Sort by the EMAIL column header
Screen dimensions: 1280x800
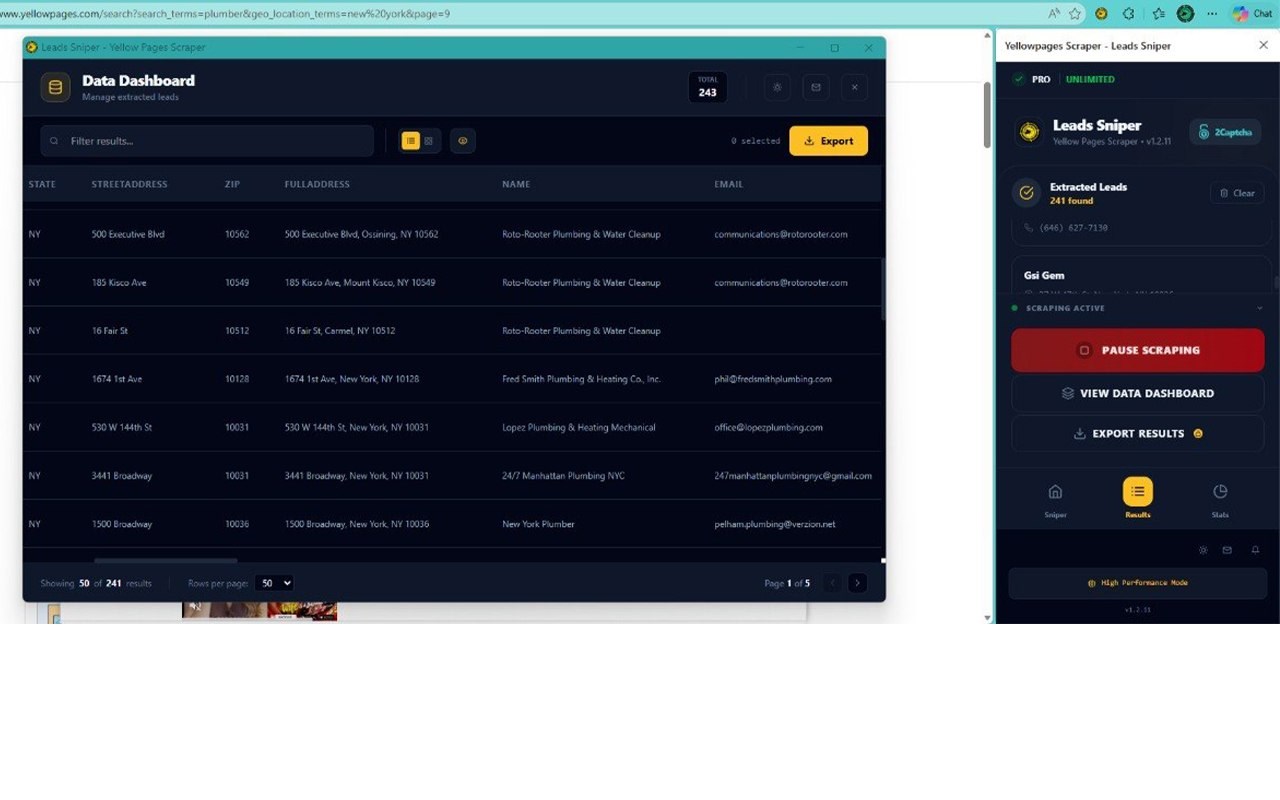click(729, 184)
